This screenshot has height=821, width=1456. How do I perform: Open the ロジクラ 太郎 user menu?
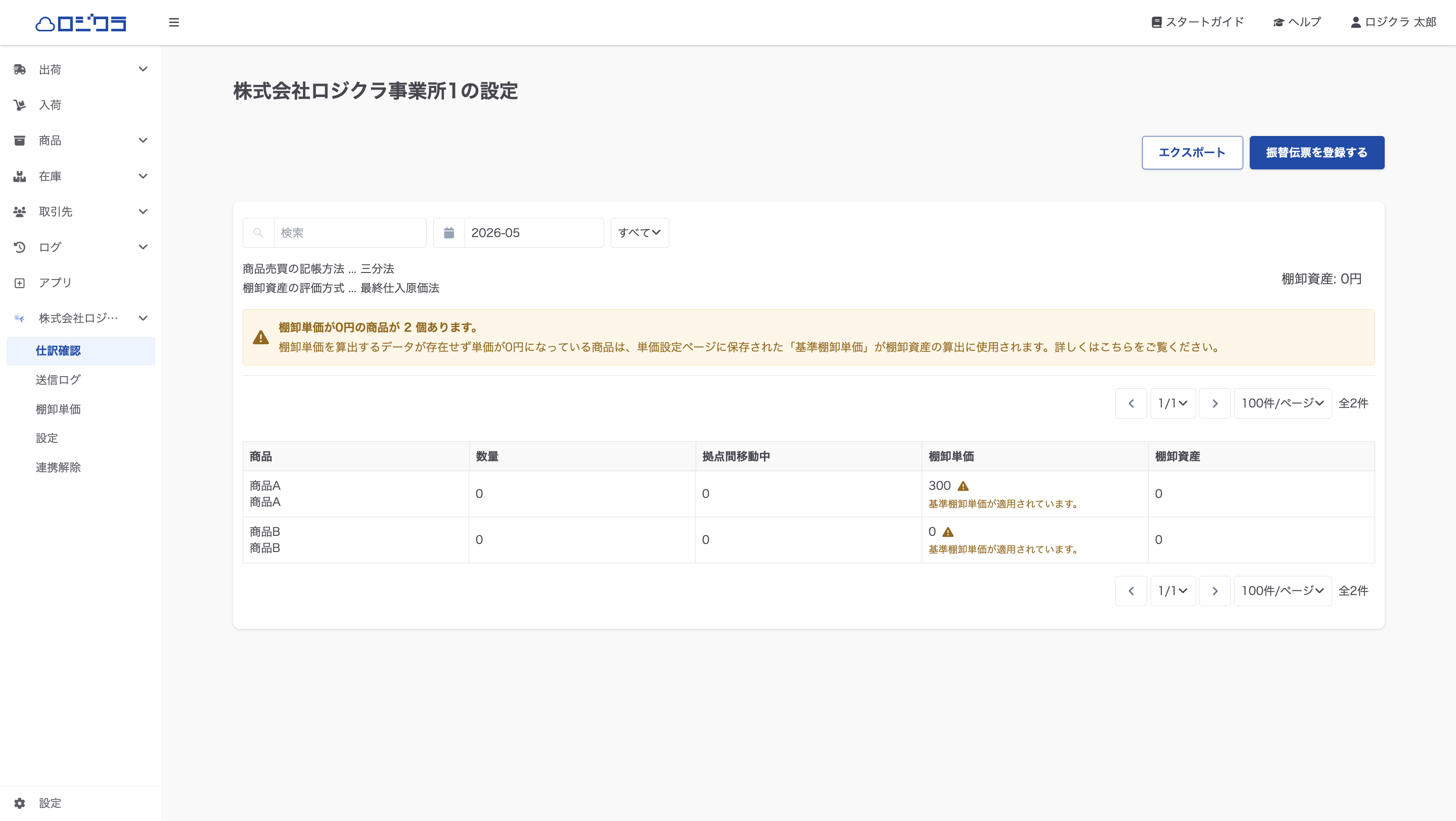tap(1393, 22)
